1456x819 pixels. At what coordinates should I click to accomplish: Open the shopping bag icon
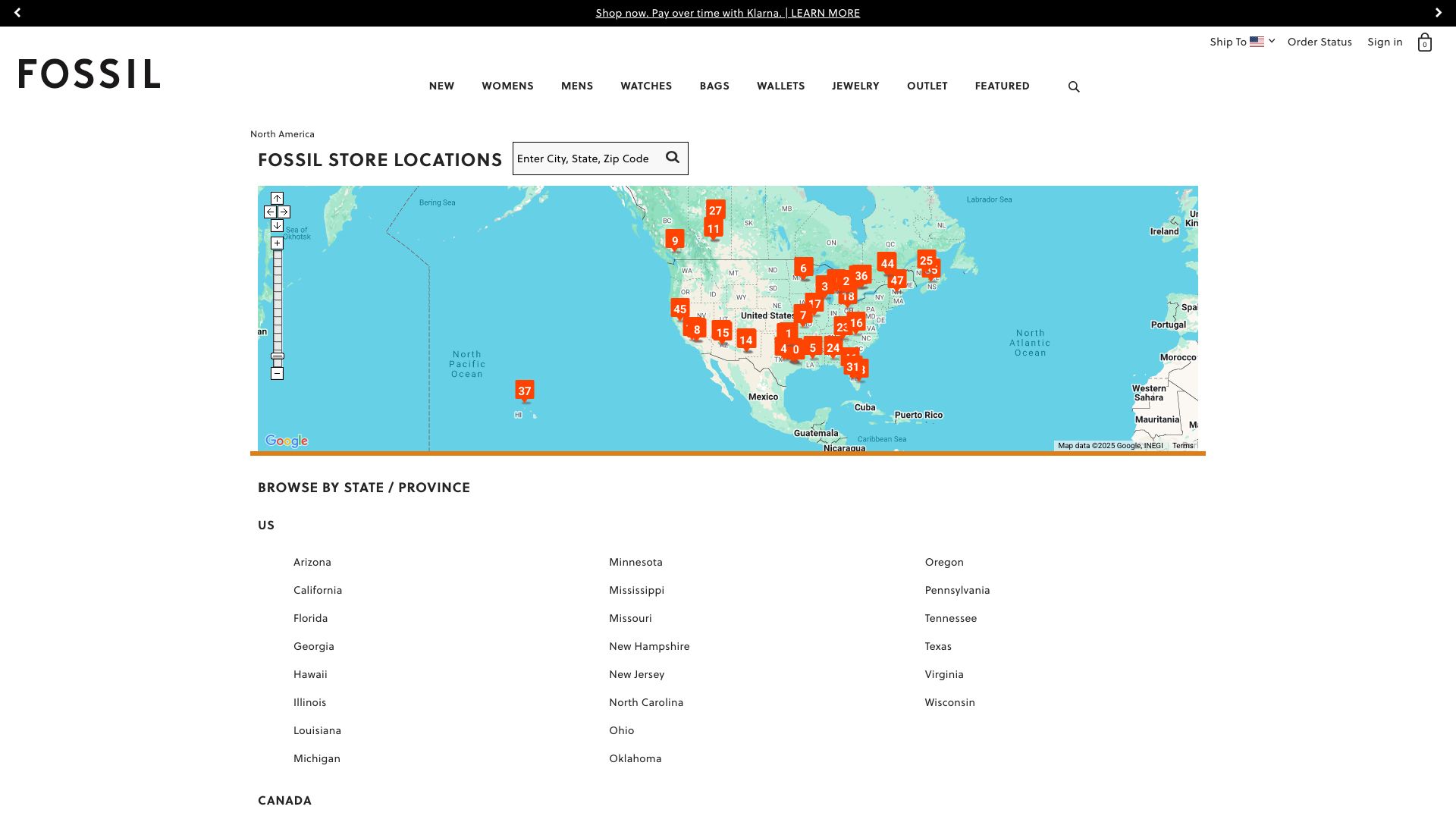click(x=1425, y=42)
